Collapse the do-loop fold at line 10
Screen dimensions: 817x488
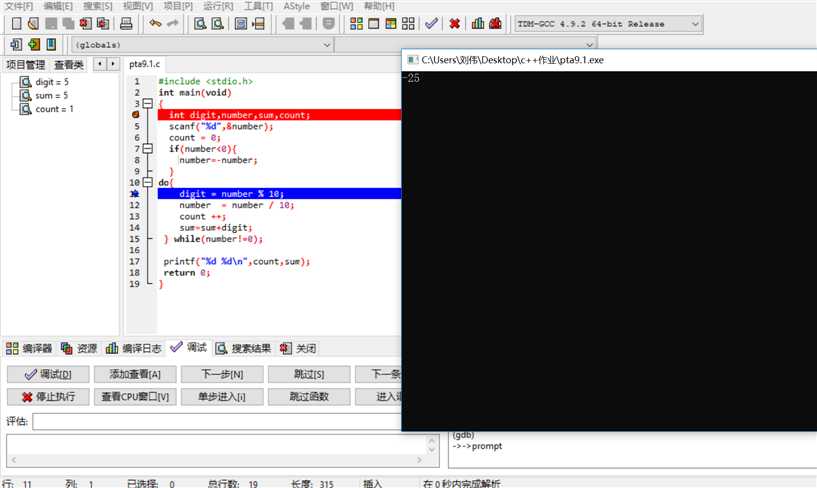[147, 182]
